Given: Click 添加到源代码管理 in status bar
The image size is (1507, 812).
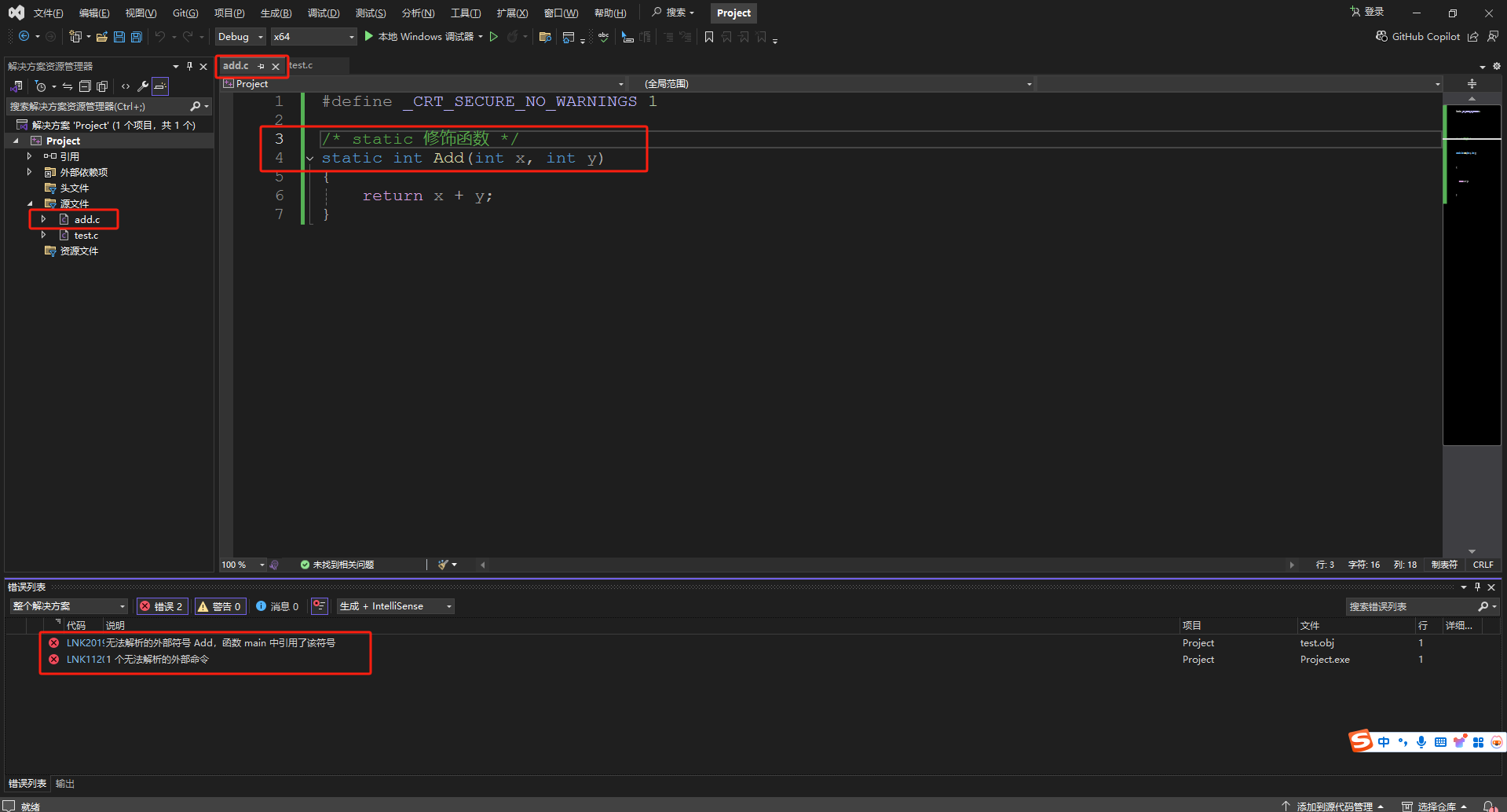Looking at the screenshot, I should tap(1333, 806).
